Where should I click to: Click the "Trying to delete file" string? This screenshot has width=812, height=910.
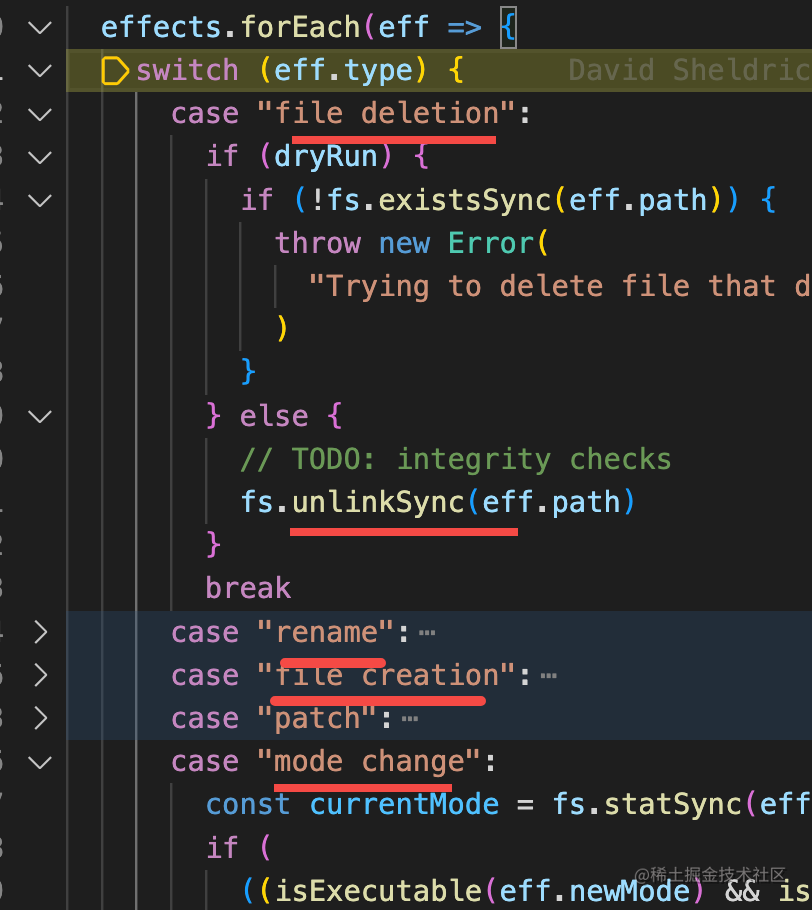coord(559,287)
